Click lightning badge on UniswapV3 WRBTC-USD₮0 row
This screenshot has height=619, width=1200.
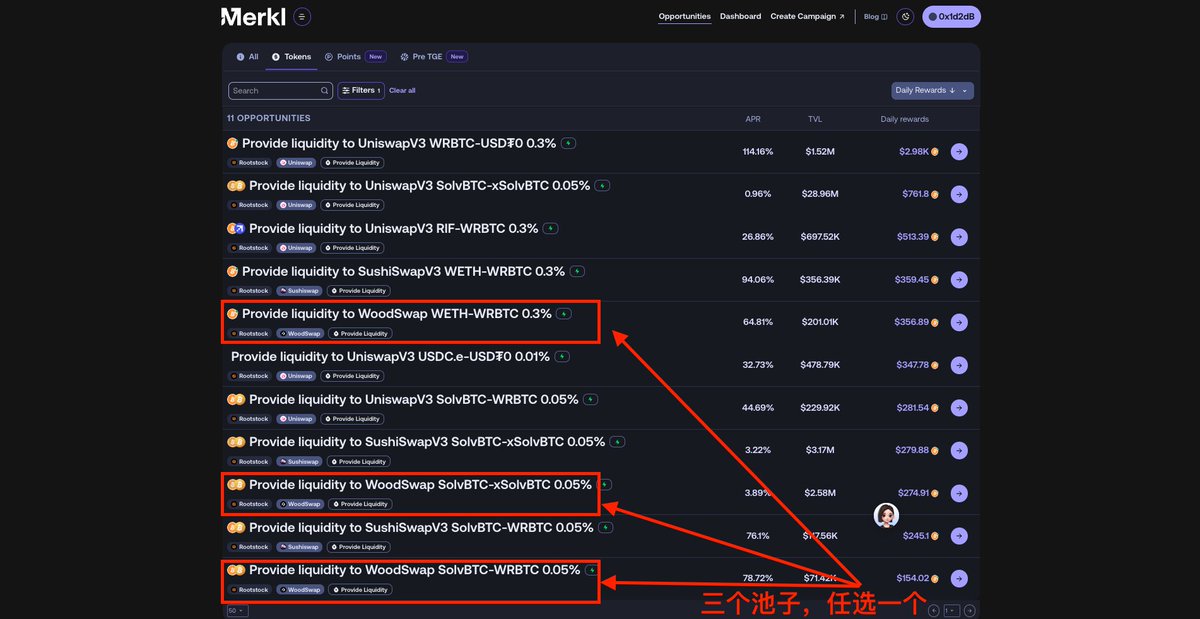[568, 143]
